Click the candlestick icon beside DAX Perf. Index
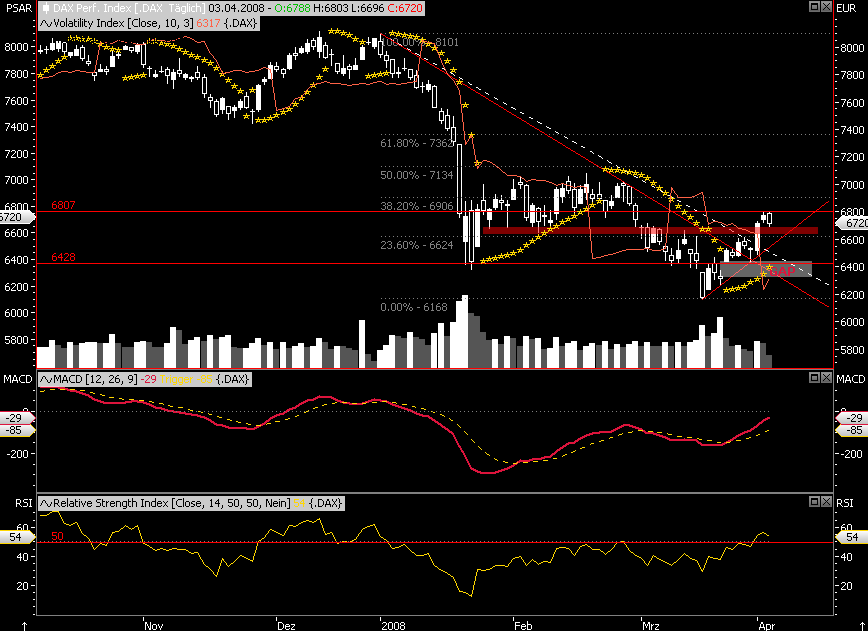The width and height of the screenshot is (868, 631). [x=45, y=8]
